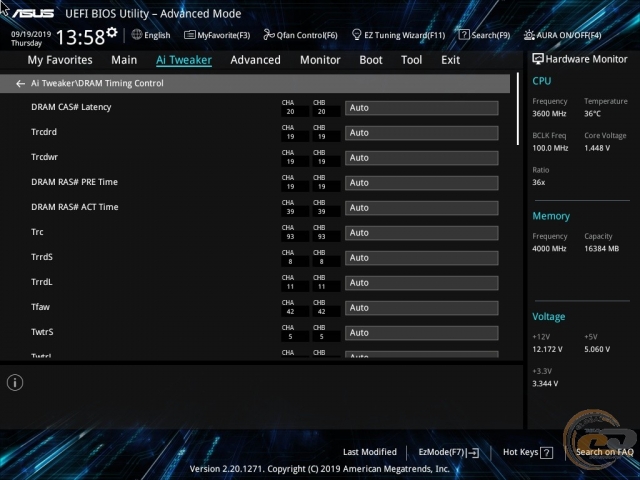This screenshot has width=640, height=480.
Task: Select the Ai Tweaker tab
Action: (x=184, y=60)
